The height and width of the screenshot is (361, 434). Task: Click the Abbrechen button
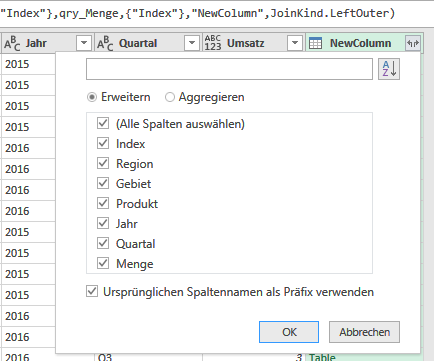pos(364,332)
